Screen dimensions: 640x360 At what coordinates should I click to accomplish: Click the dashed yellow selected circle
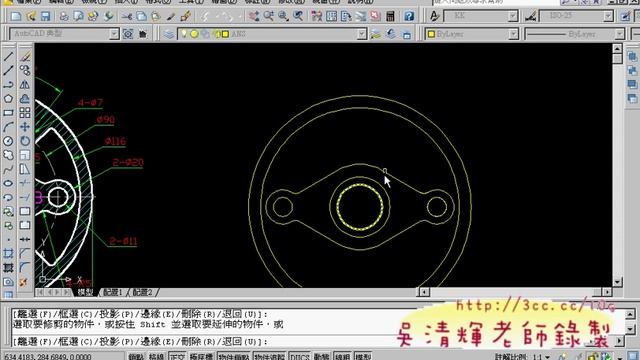360,207
